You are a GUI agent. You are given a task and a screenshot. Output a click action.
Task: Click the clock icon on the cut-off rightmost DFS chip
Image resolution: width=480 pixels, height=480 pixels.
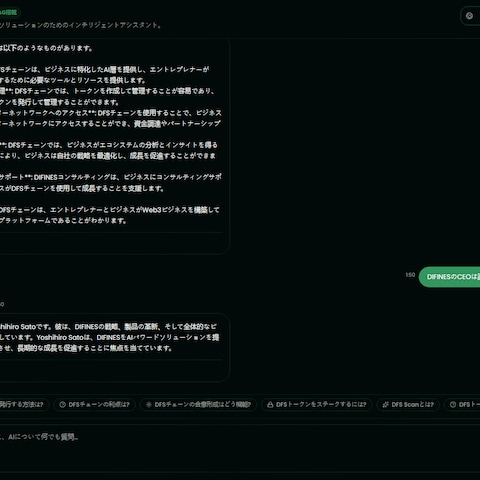tap(453, 404)
